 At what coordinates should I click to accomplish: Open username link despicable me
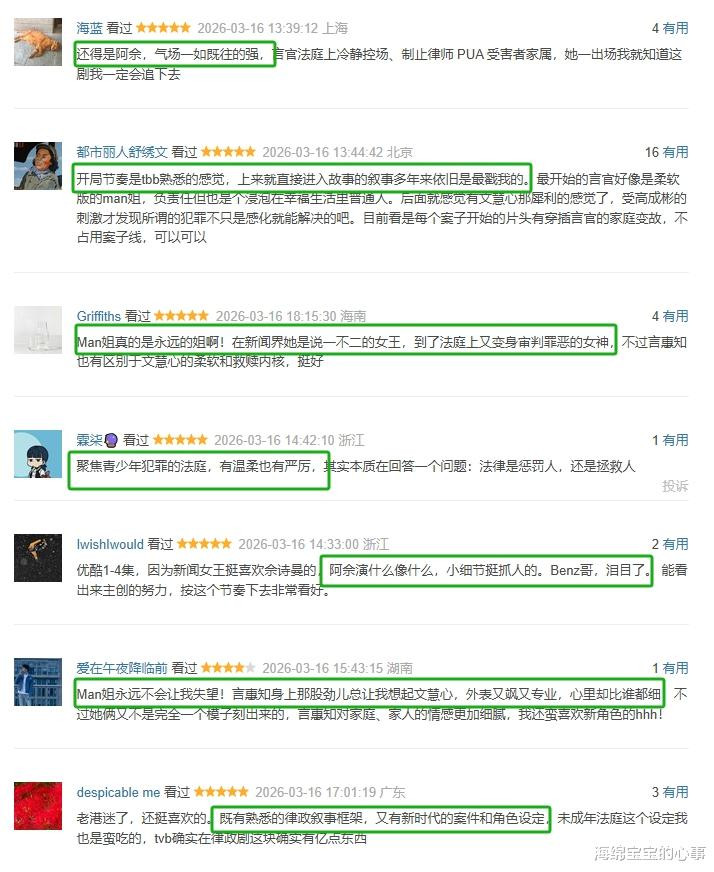coord(118,792)
